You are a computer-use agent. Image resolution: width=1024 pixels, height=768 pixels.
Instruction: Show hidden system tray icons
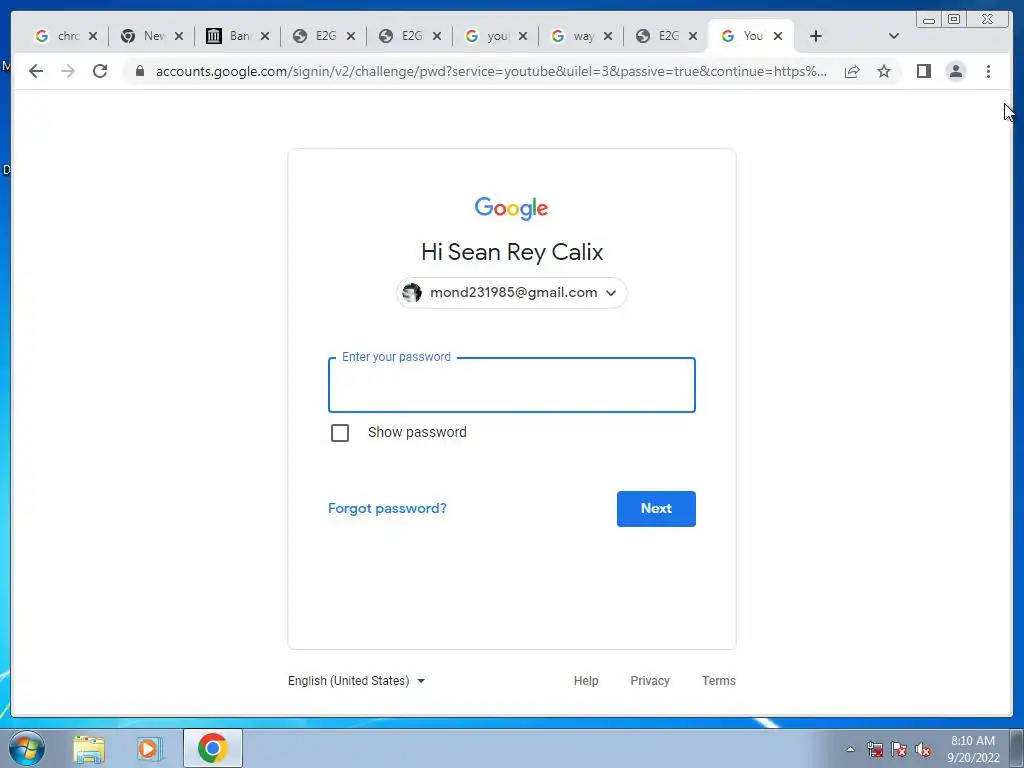point(850,749)
